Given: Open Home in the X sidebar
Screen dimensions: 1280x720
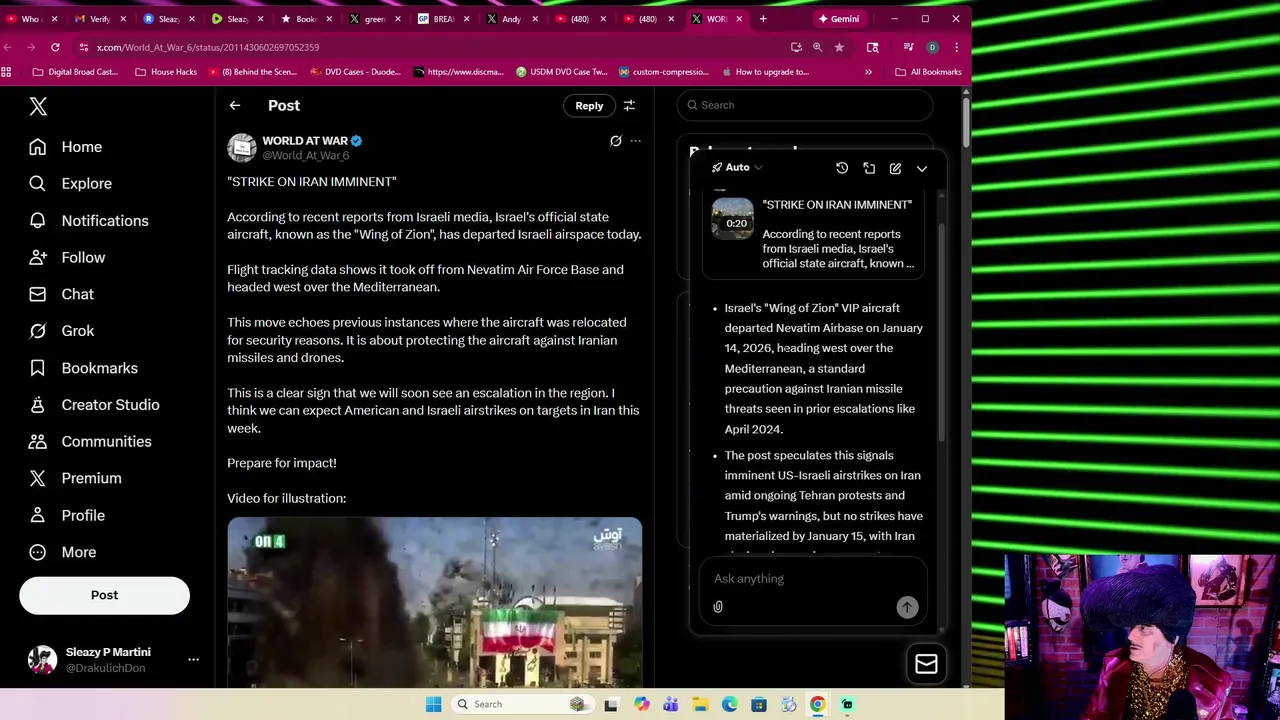Looking at the screenshot, I should (x=66, y=147).
